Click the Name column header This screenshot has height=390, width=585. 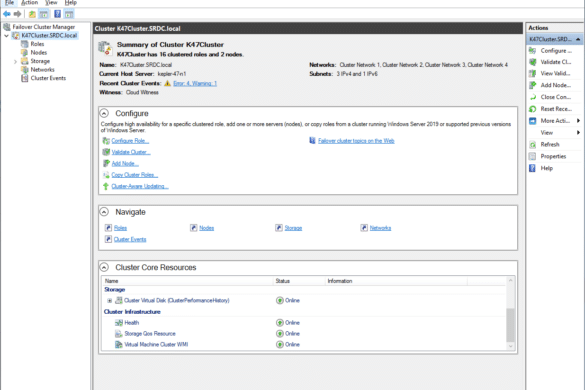click(187, 281)
